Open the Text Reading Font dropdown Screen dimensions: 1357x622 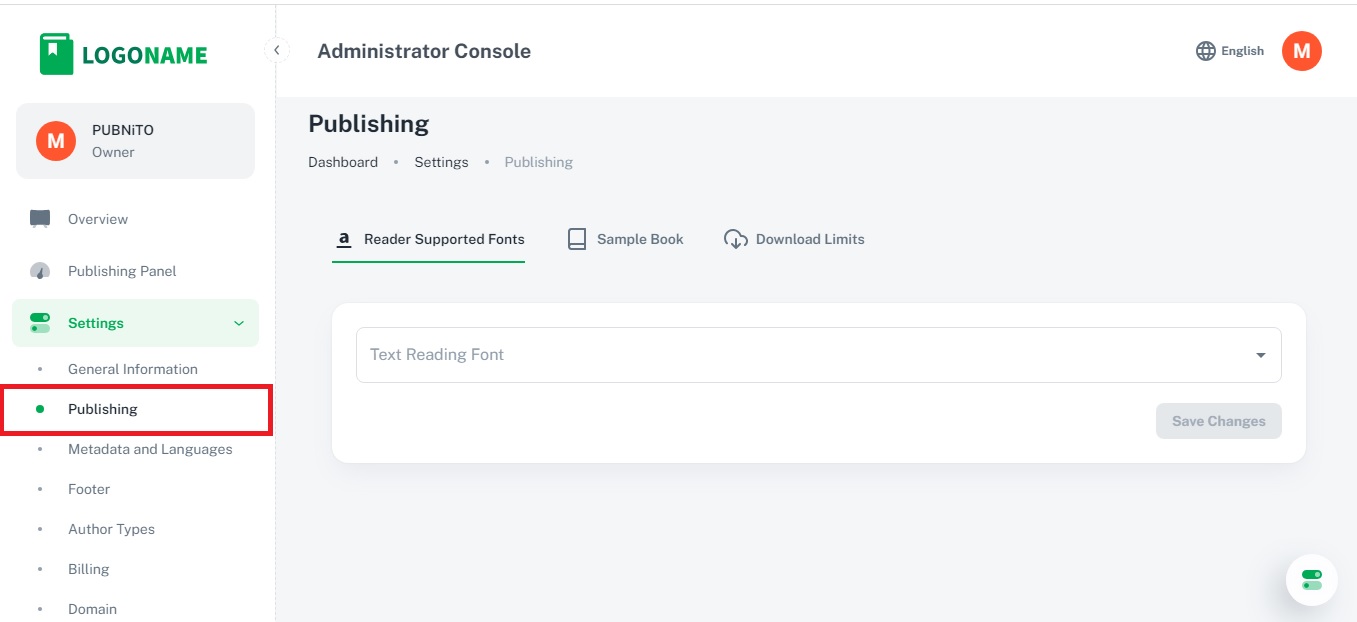click(x=818, y=355)
